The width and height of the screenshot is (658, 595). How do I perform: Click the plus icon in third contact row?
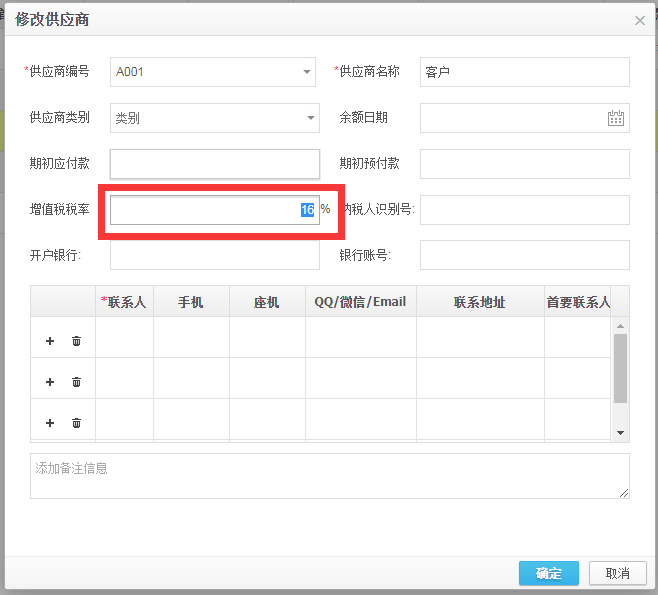click(x=50, y=423)
